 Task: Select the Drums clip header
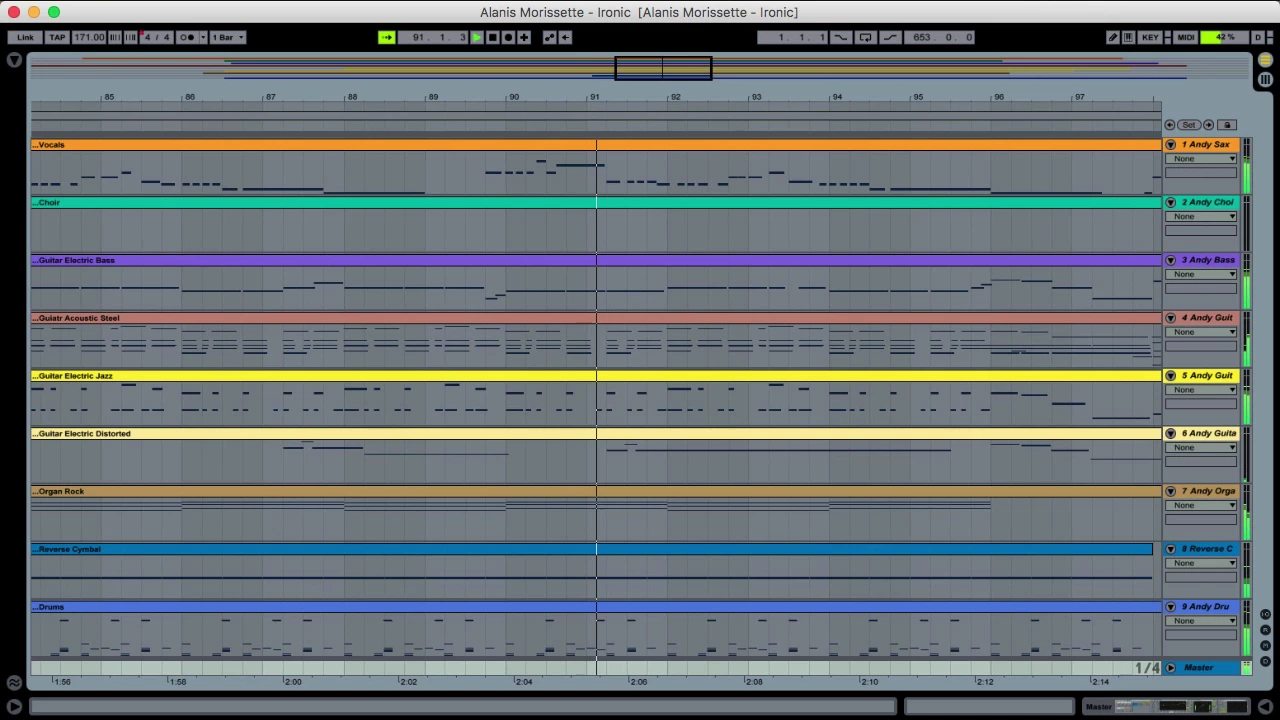click(x=595, y=607)
